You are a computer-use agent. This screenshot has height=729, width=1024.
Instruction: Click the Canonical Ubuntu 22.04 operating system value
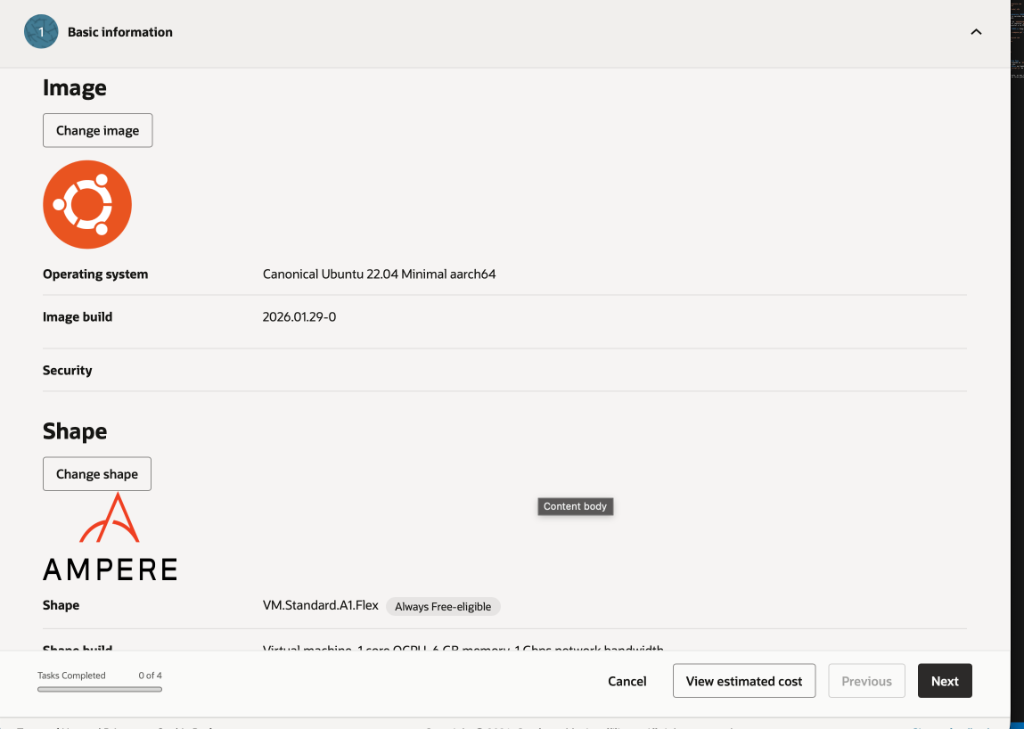point(379,274)
